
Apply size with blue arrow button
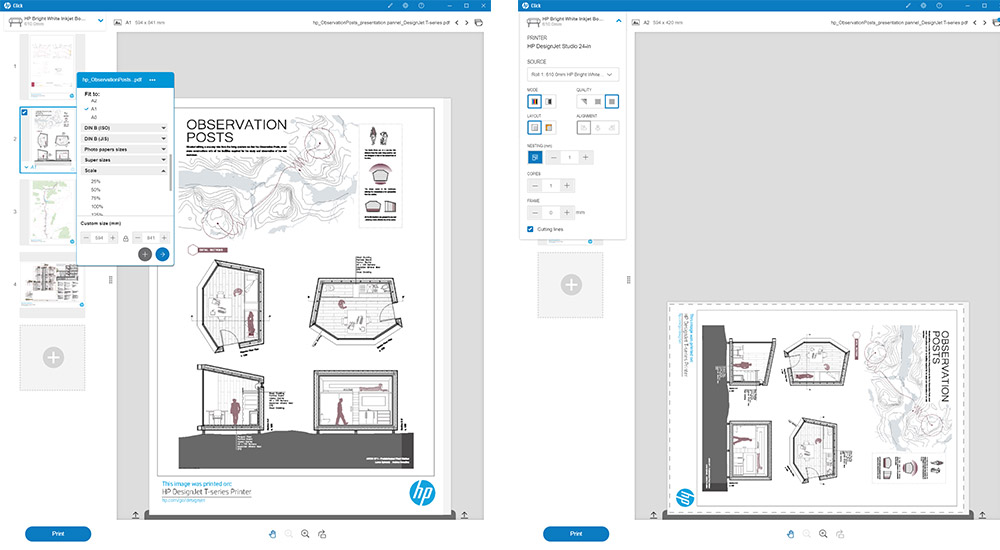point(163,254)
